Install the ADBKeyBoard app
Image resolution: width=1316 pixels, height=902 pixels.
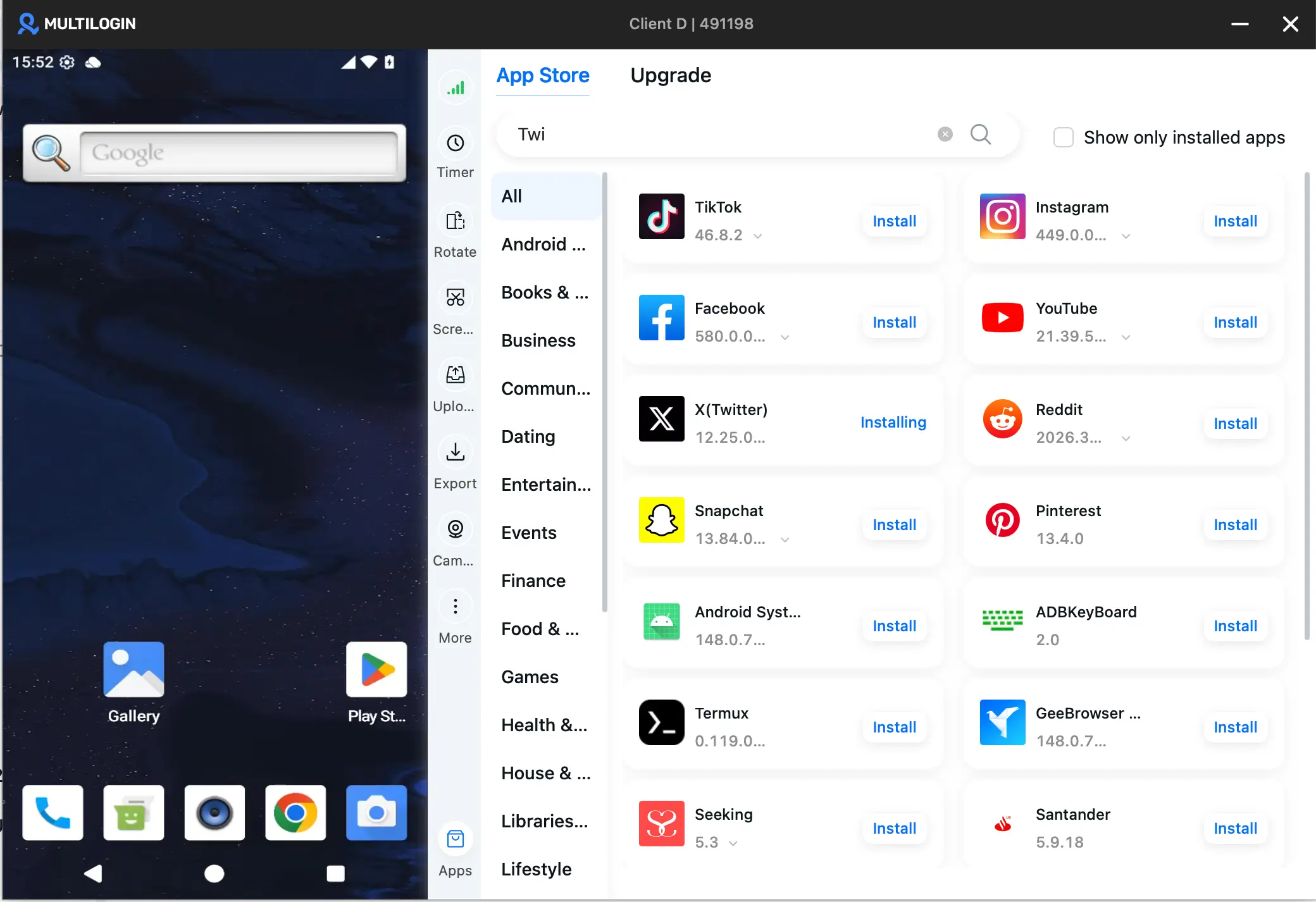pos(1235,626)
